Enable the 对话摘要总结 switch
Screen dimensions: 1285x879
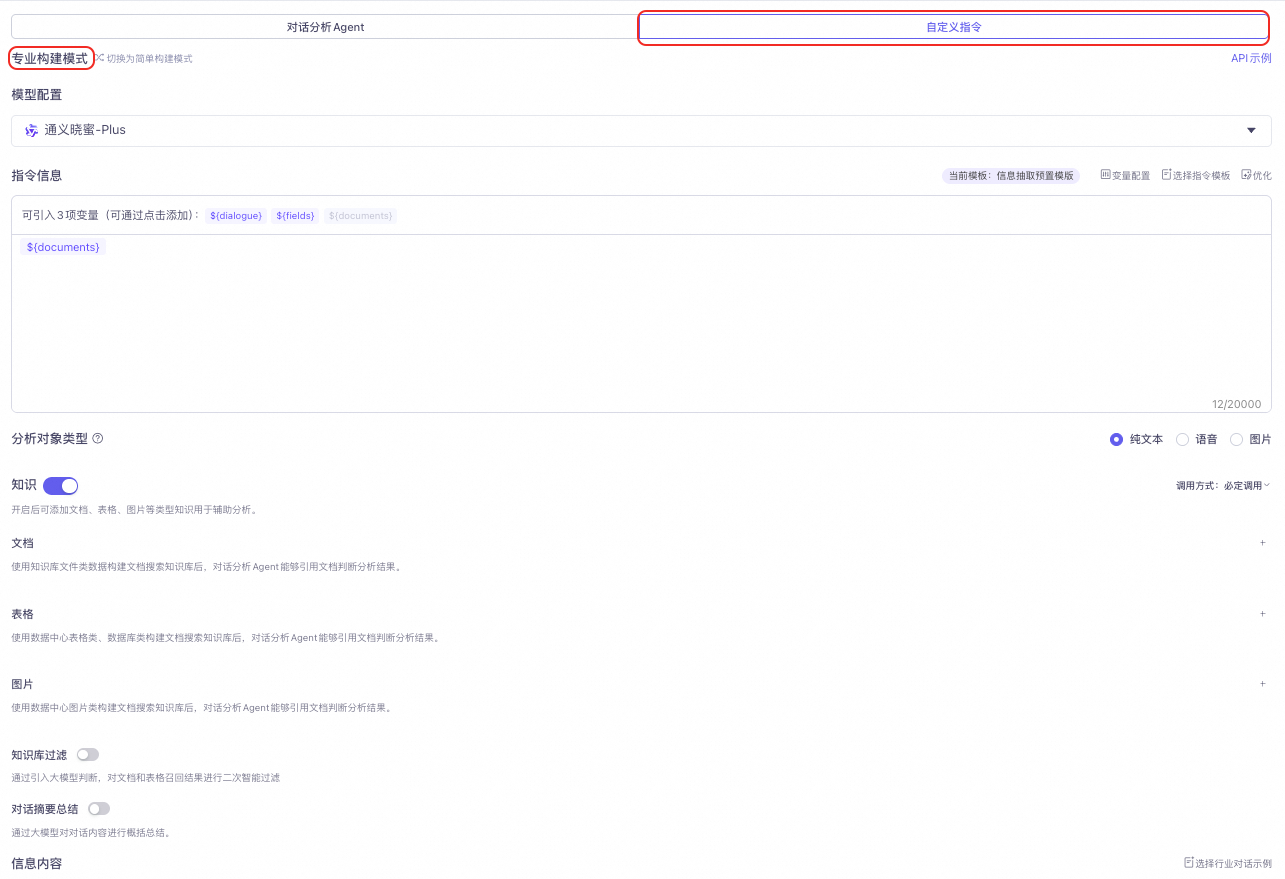[x=99, y=809]
